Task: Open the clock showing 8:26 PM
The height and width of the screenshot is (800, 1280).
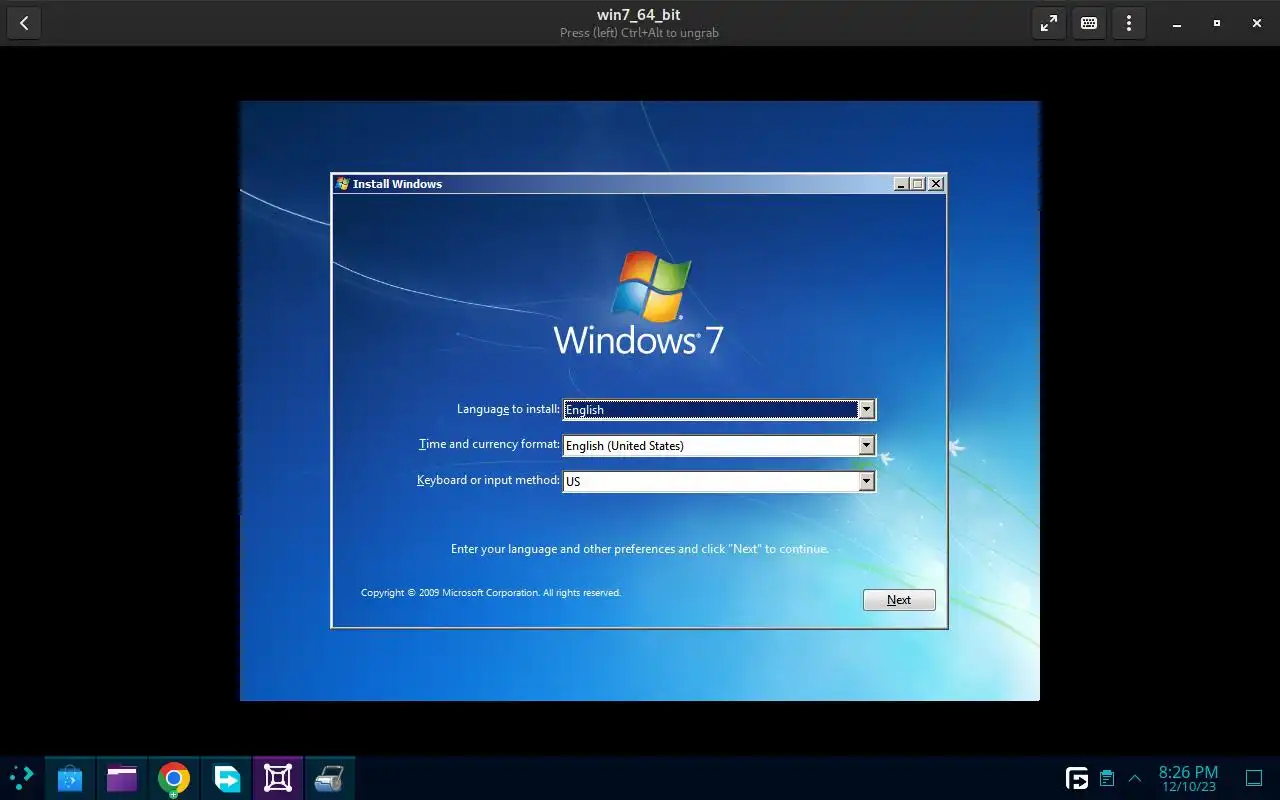Action: click(1188, 778)
